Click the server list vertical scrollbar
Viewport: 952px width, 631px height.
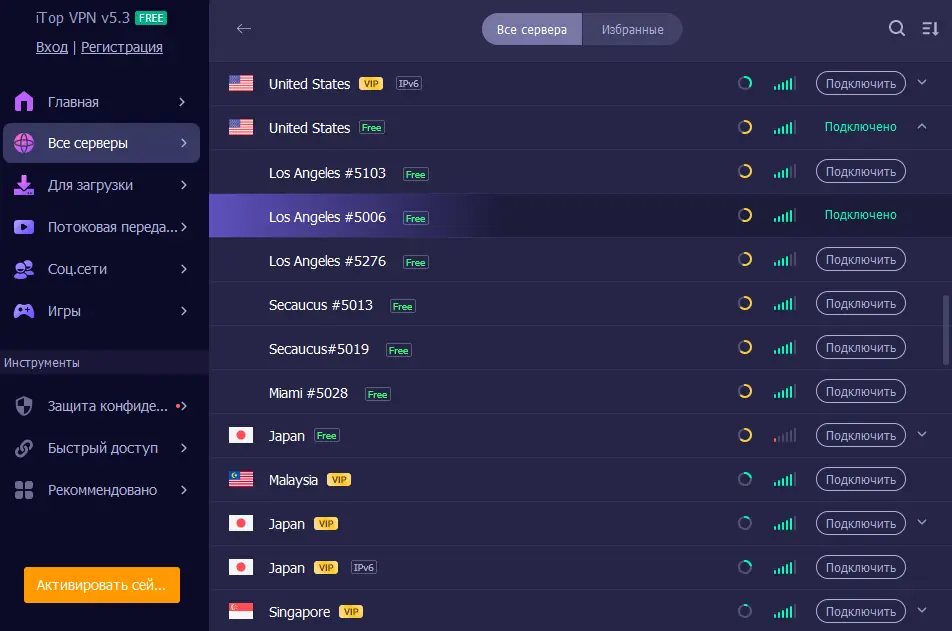(946, 330)
